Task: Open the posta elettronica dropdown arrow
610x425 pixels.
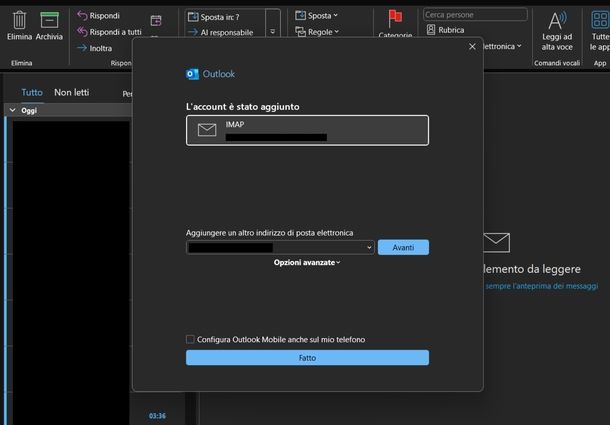Action: (519, 46)
